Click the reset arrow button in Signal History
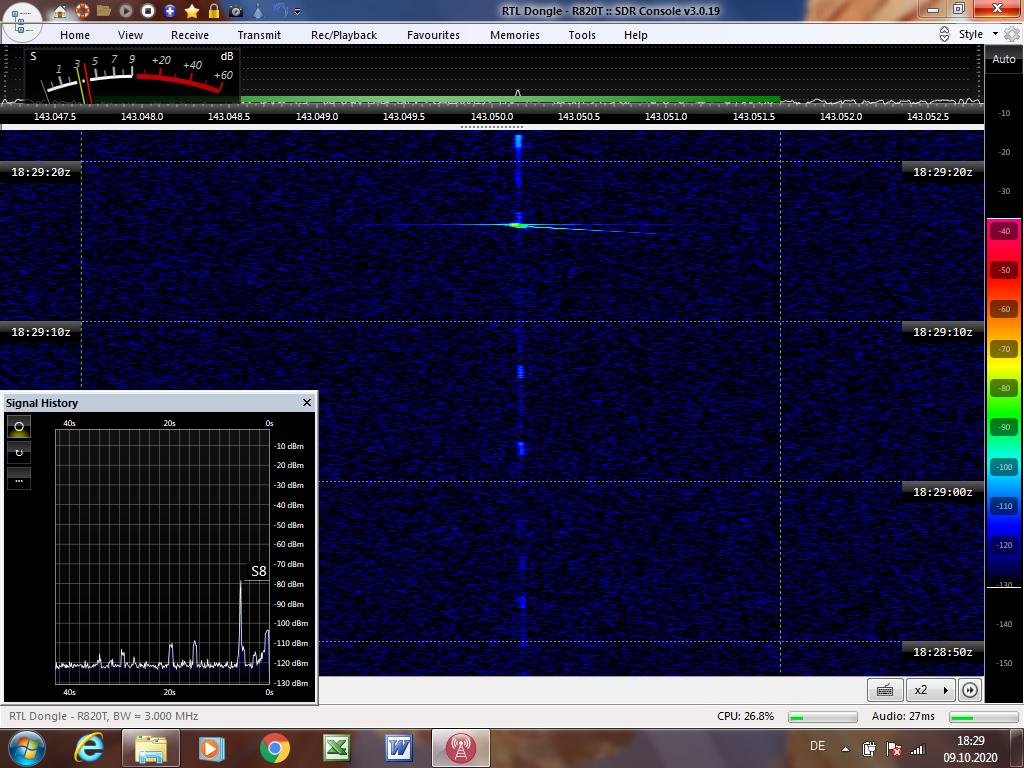The height and width of the screenshot is (768, 1024). coord(19,453)
